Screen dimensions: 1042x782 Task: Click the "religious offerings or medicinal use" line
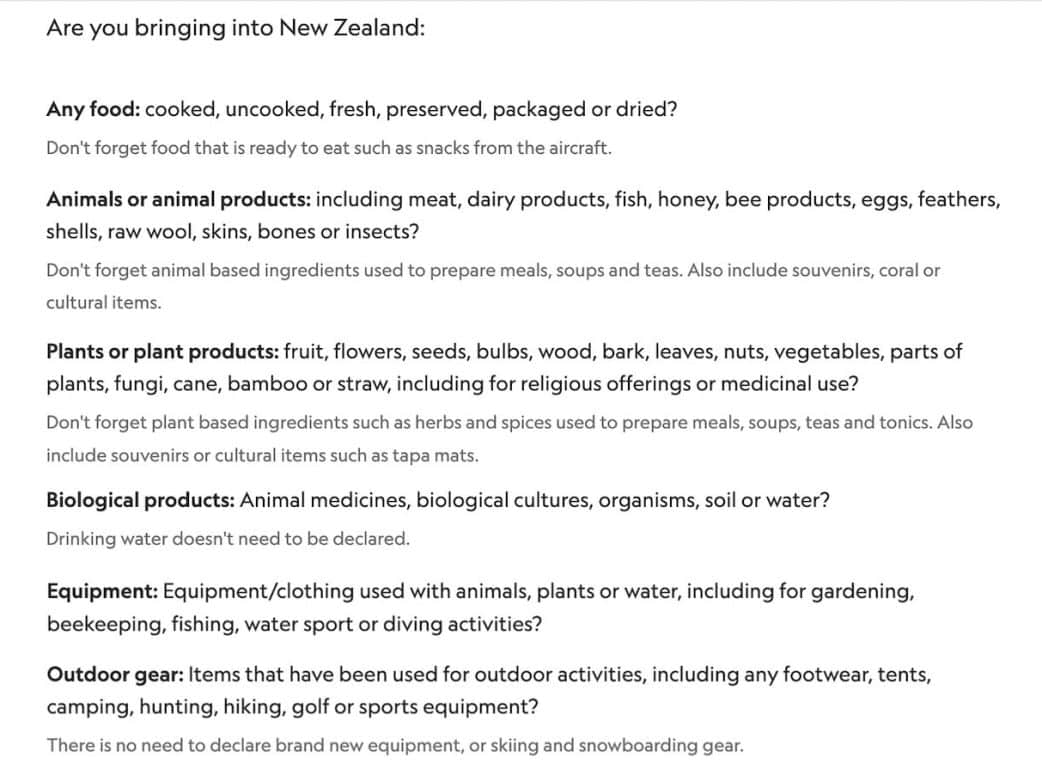point(452,384)
